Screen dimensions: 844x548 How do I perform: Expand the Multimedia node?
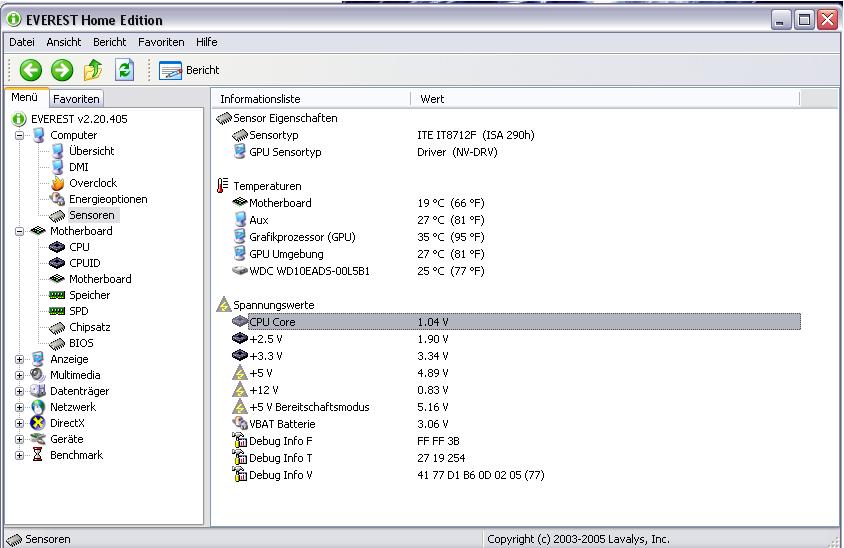pos(20,375)
